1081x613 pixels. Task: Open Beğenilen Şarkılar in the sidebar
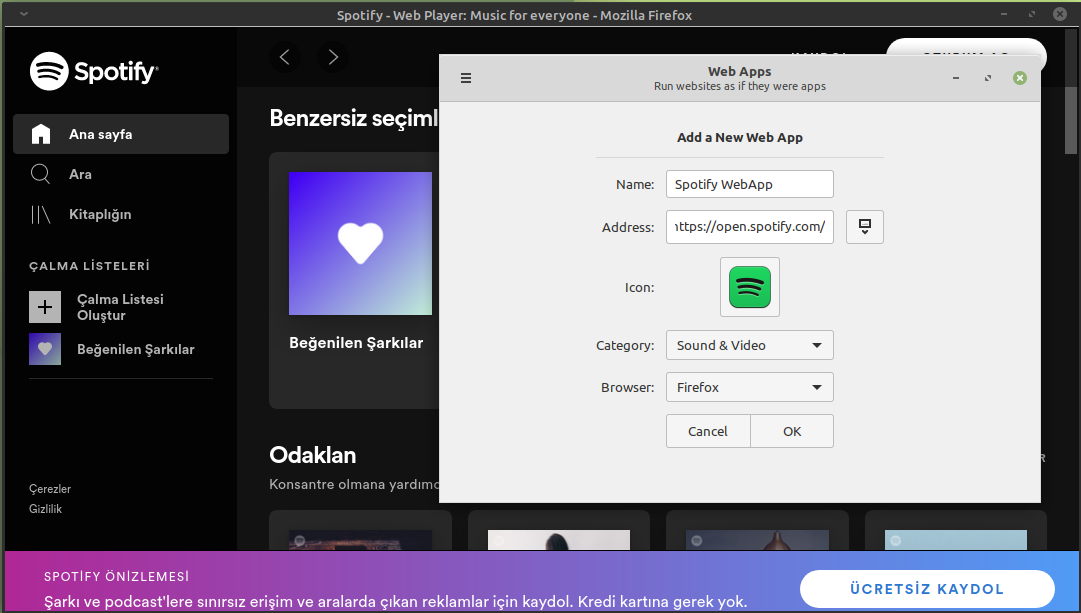pyautogui.click(x=121, y=349)
